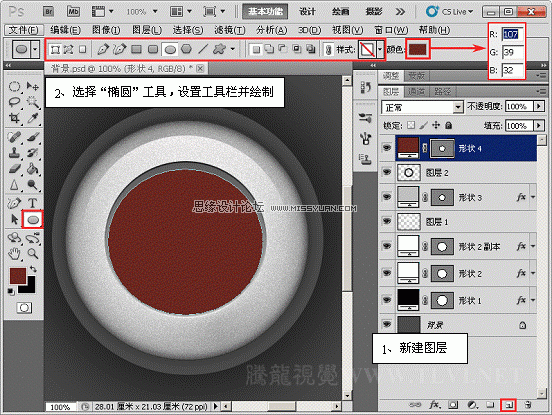This screenshot has width=552, height=415.
Task: Select the Clone Stamp tool
Action: tap(14, 153)
